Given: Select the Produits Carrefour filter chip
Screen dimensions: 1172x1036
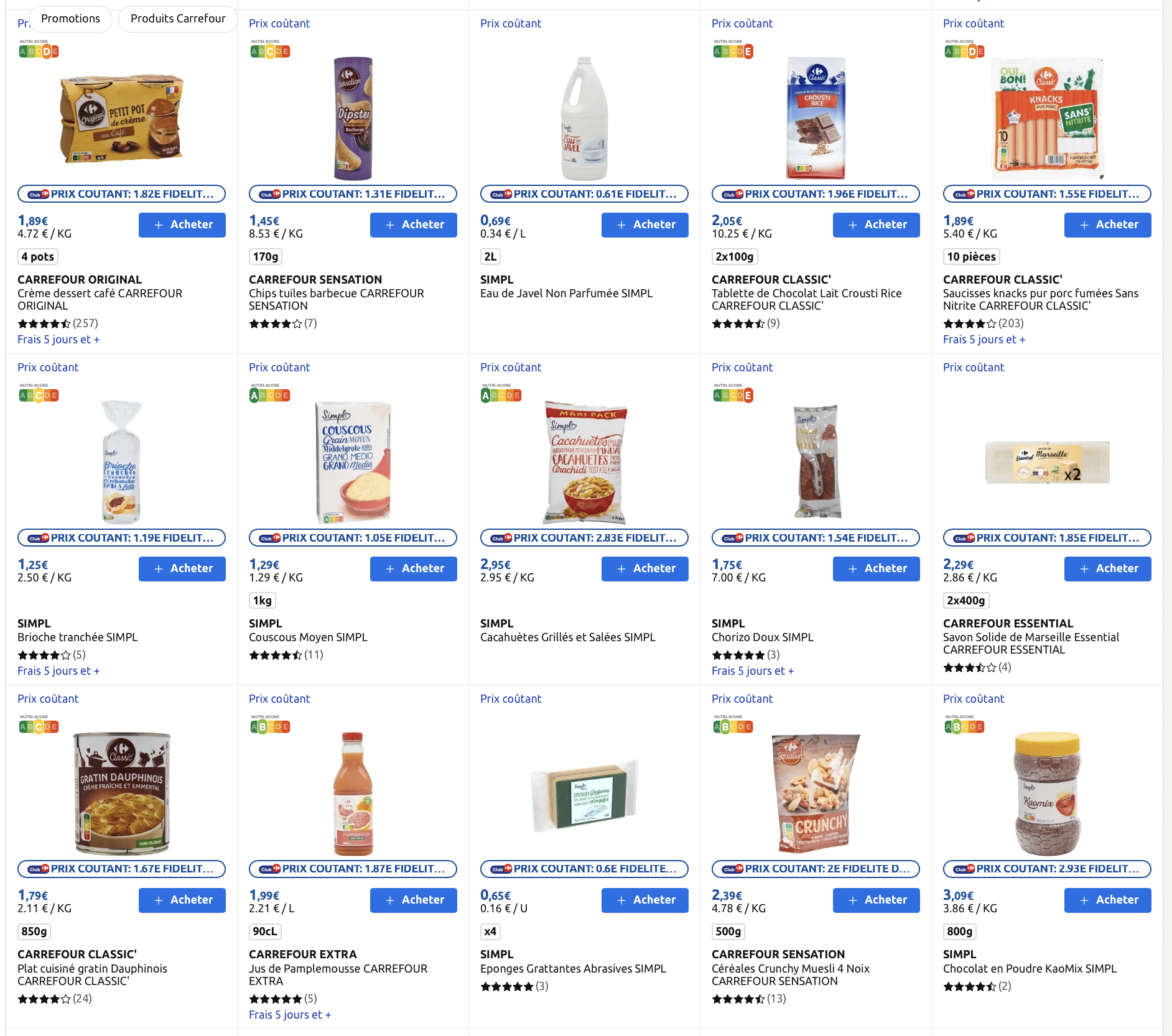Looking at the screenshot, I should pyautogui.click(x=178, y=19).
